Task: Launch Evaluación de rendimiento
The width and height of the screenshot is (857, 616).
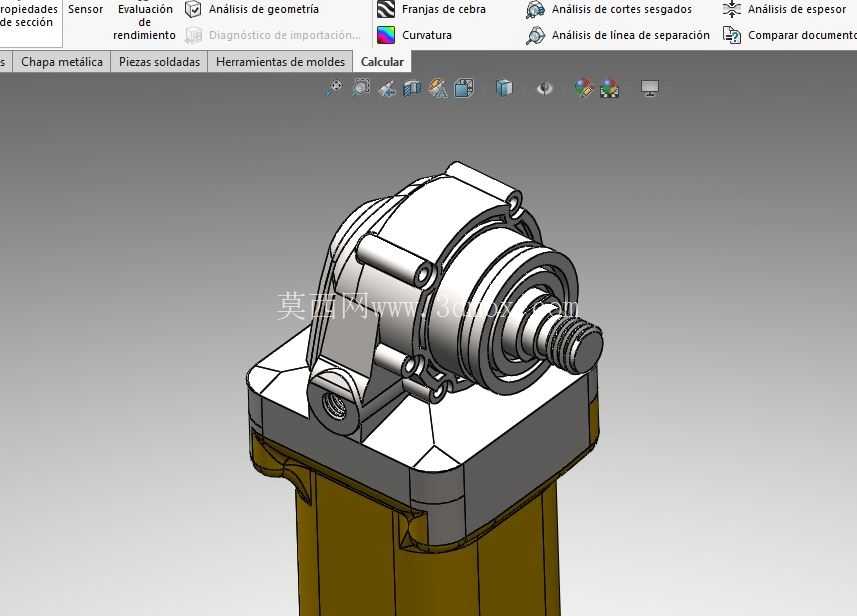Action: tap(144, 22)
